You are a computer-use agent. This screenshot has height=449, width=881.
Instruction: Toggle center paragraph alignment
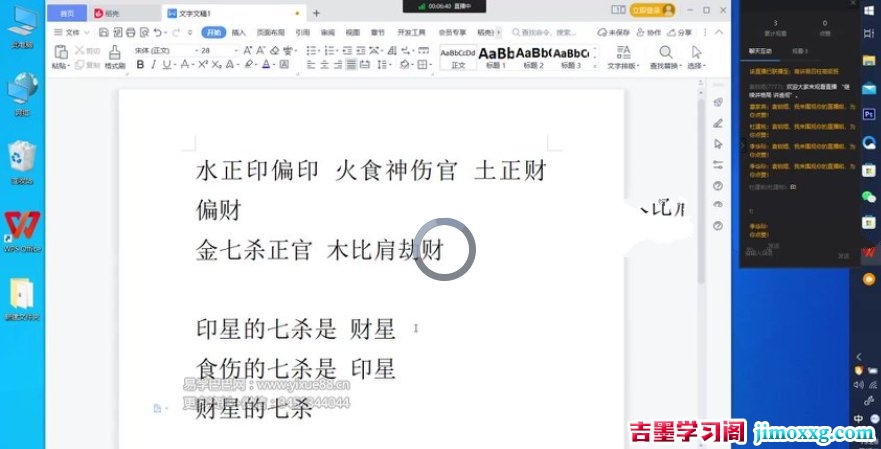tap(324, 65)
